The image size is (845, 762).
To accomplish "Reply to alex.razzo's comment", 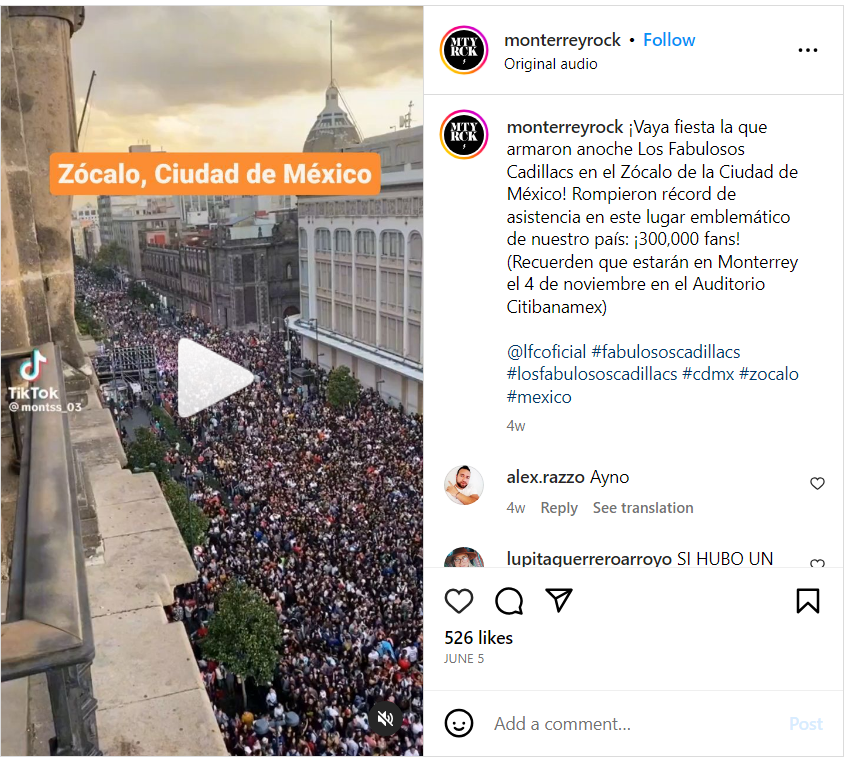I will (x=559, y=508).
